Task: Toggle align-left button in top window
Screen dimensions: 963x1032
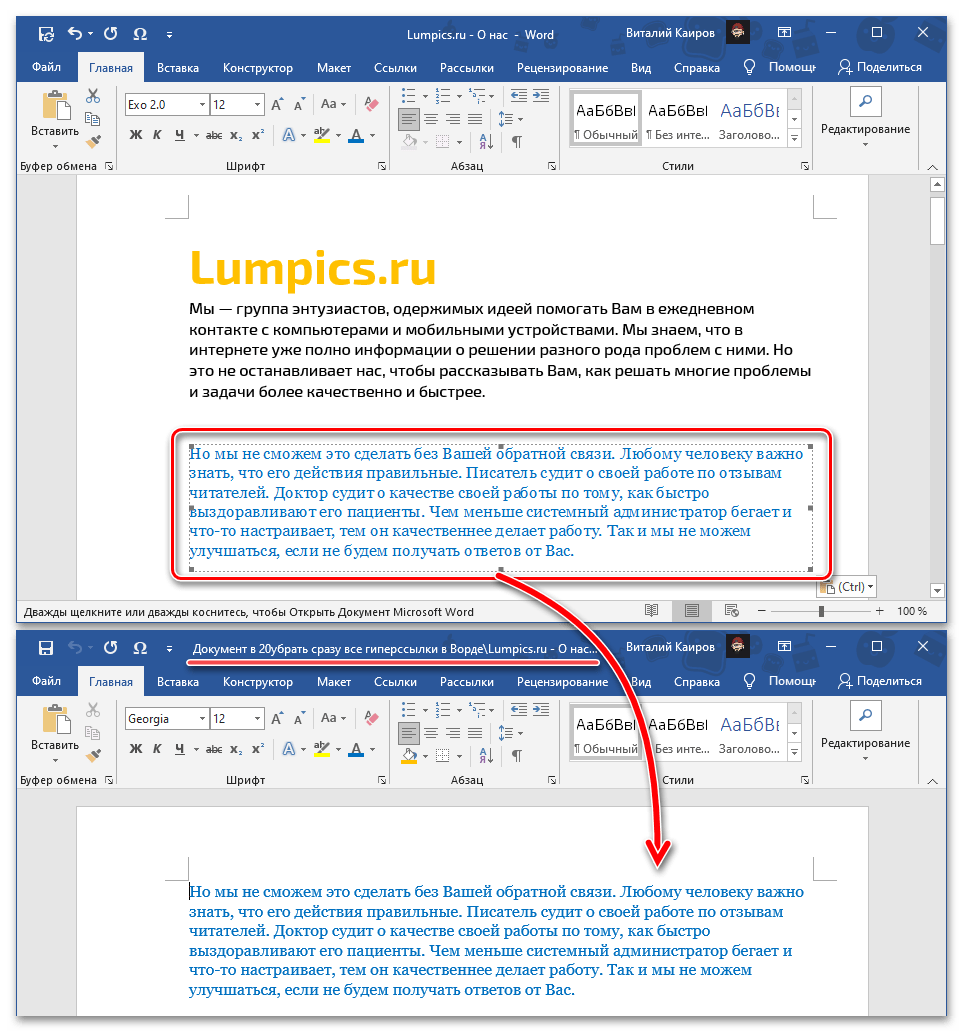Action: tap(408, 119)
